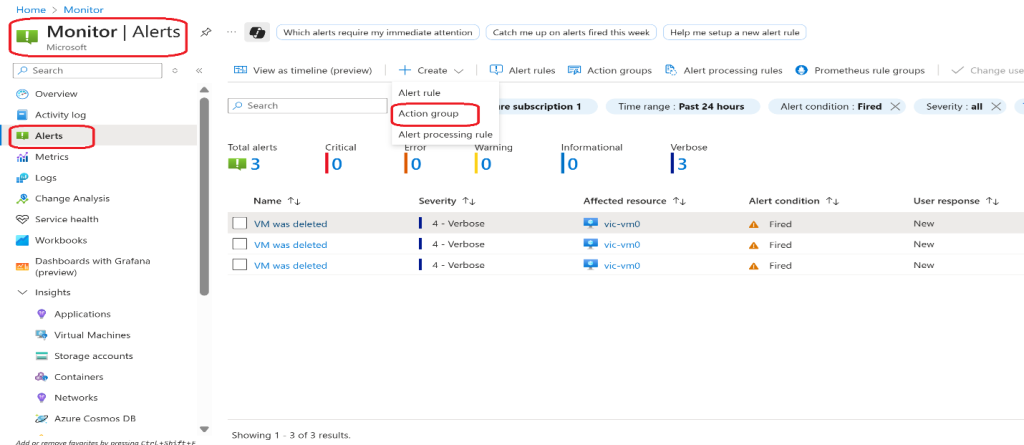Select Workbooks in left navigation
1024x445 pixels.
(60, 240)
